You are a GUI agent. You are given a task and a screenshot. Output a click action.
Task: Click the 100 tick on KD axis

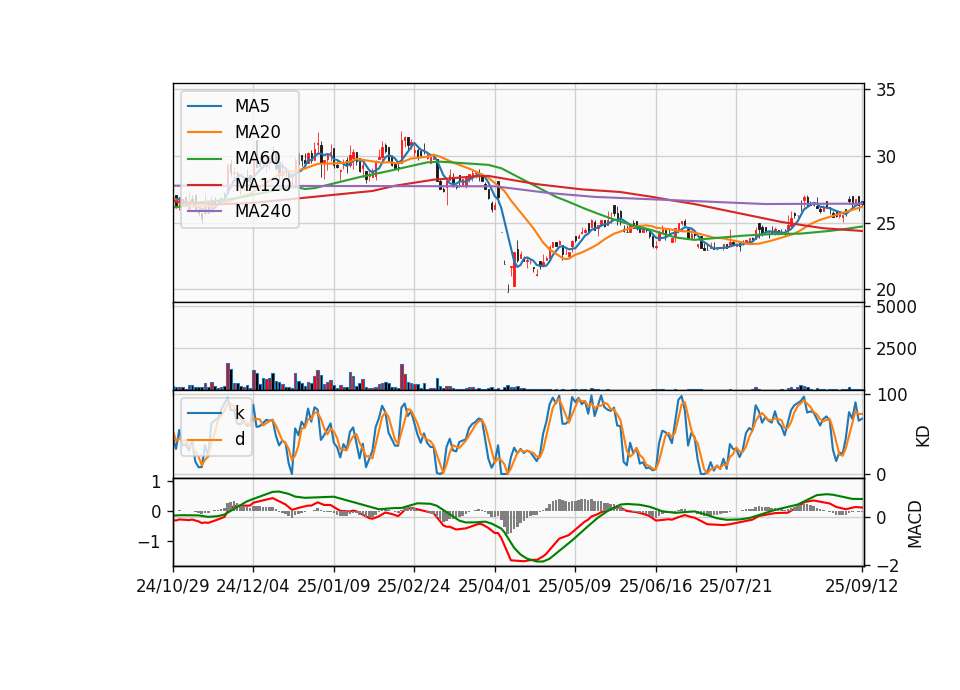click(892, 395)
